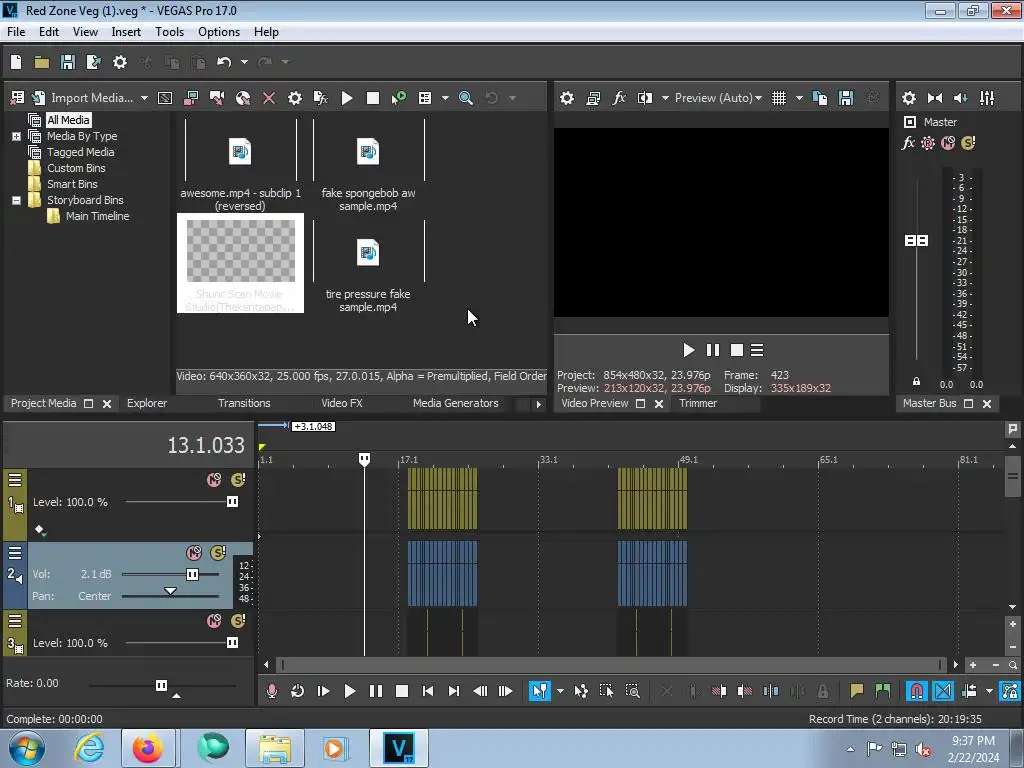Open Auto Ripple mode dropdown arrow
Viewport: 1024px width, 768px height.
989,691
